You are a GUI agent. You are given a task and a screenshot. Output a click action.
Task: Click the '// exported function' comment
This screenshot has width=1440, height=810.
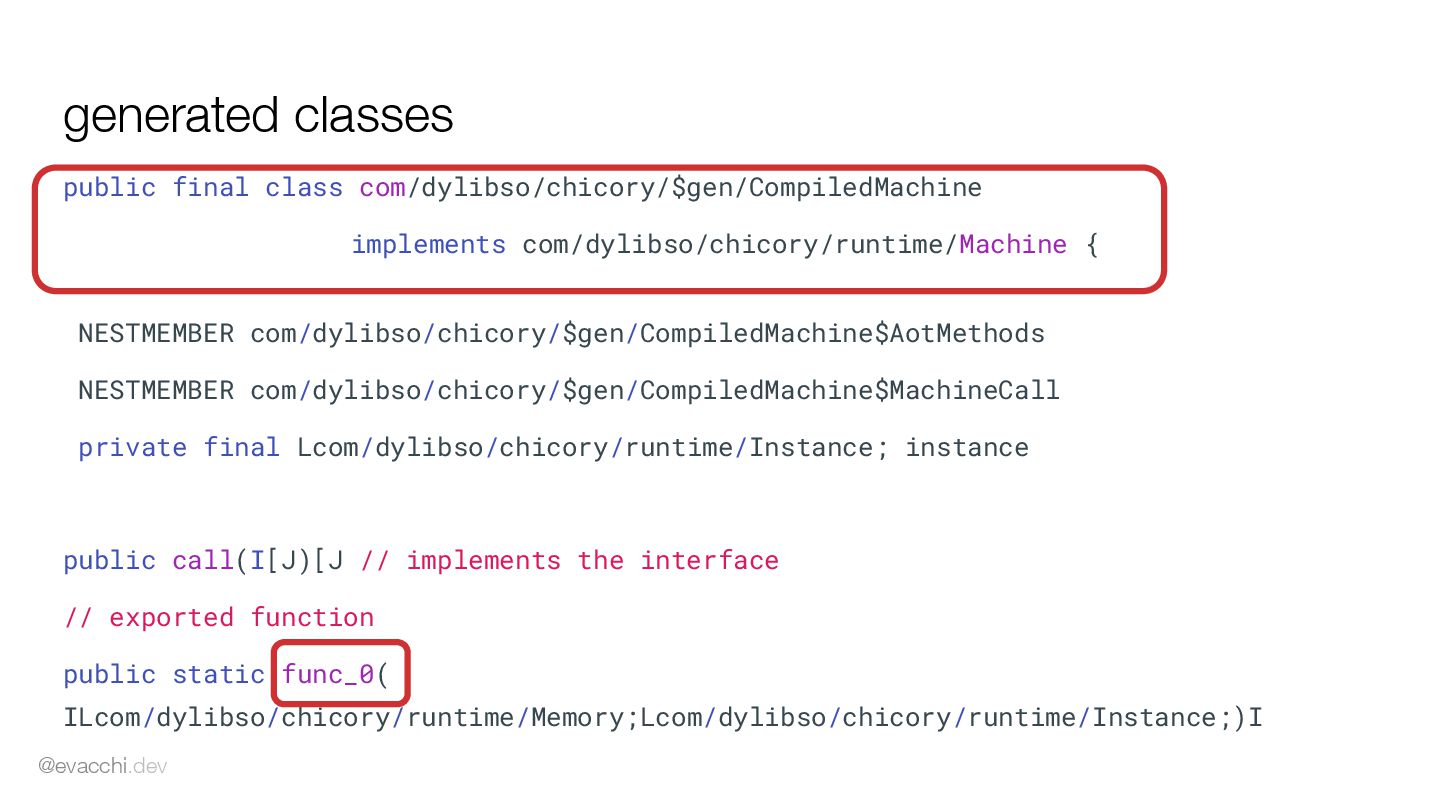coord(219,618)
